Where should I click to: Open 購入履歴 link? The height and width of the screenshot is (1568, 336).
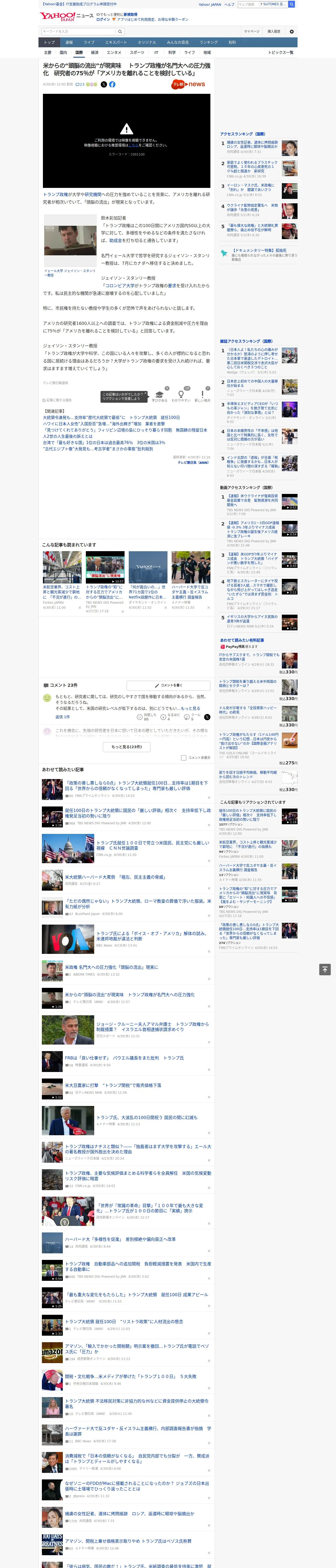pos(274,32)
